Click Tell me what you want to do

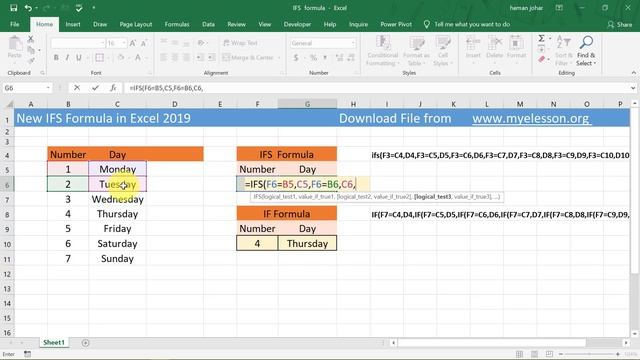pos(467,24)
